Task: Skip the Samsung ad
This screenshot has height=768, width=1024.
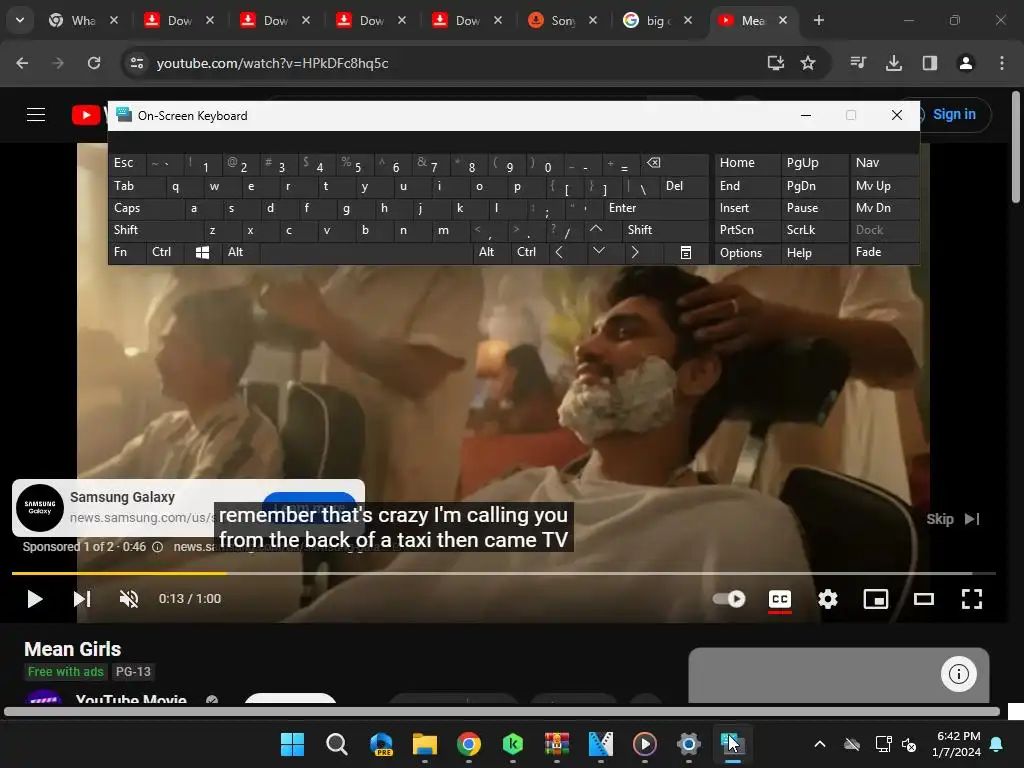Action: coord(953,519)
